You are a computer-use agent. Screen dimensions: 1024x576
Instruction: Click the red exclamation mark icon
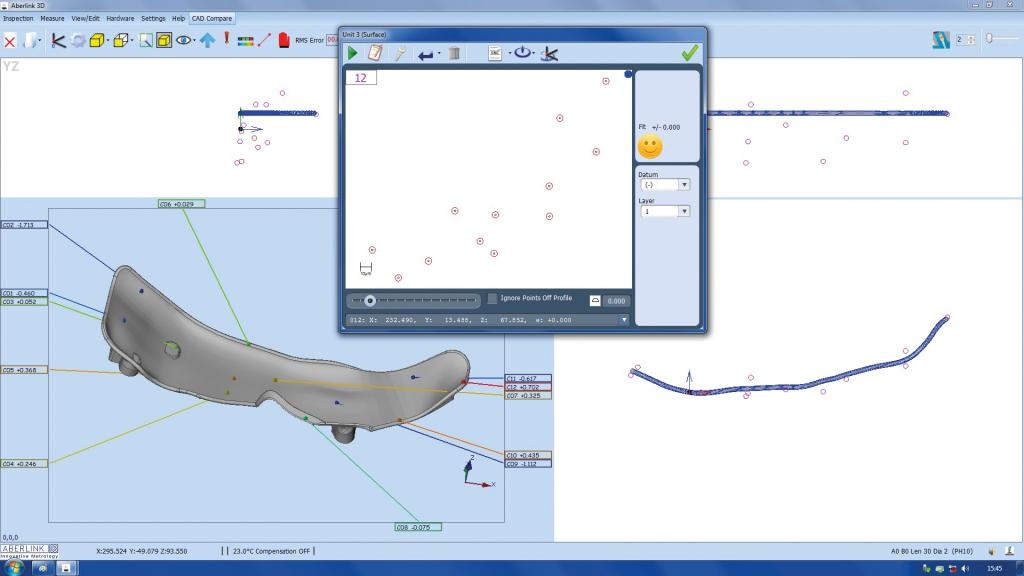[227, 39]
